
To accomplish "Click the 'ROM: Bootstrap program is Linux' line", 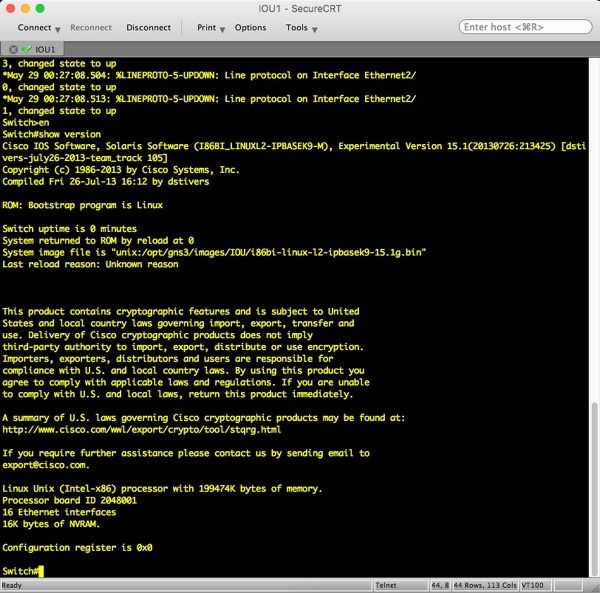I will (82, 205).
